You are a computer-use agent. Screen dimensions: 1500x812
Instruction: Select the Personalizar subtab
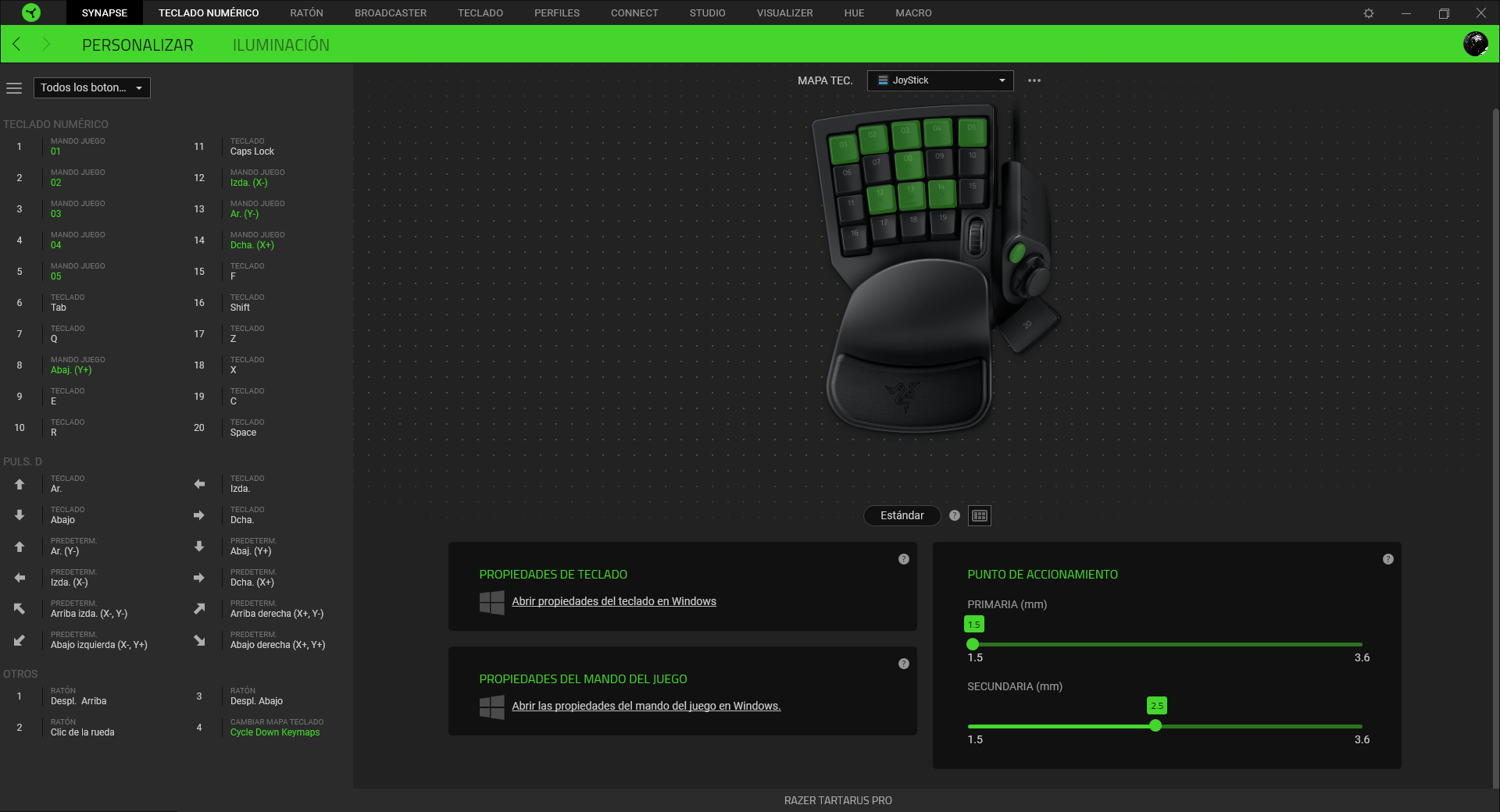click(137, 45)
